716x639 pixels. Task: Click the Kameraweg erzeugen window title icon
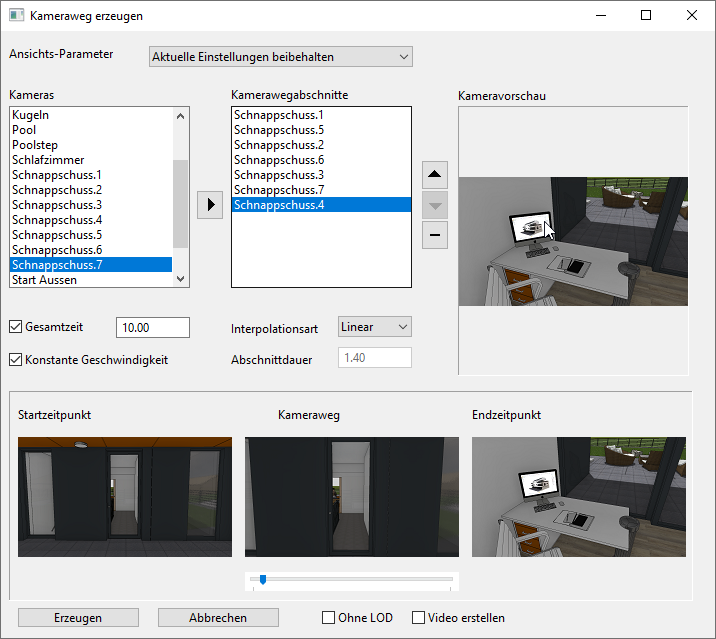click(x=17, y=16)
